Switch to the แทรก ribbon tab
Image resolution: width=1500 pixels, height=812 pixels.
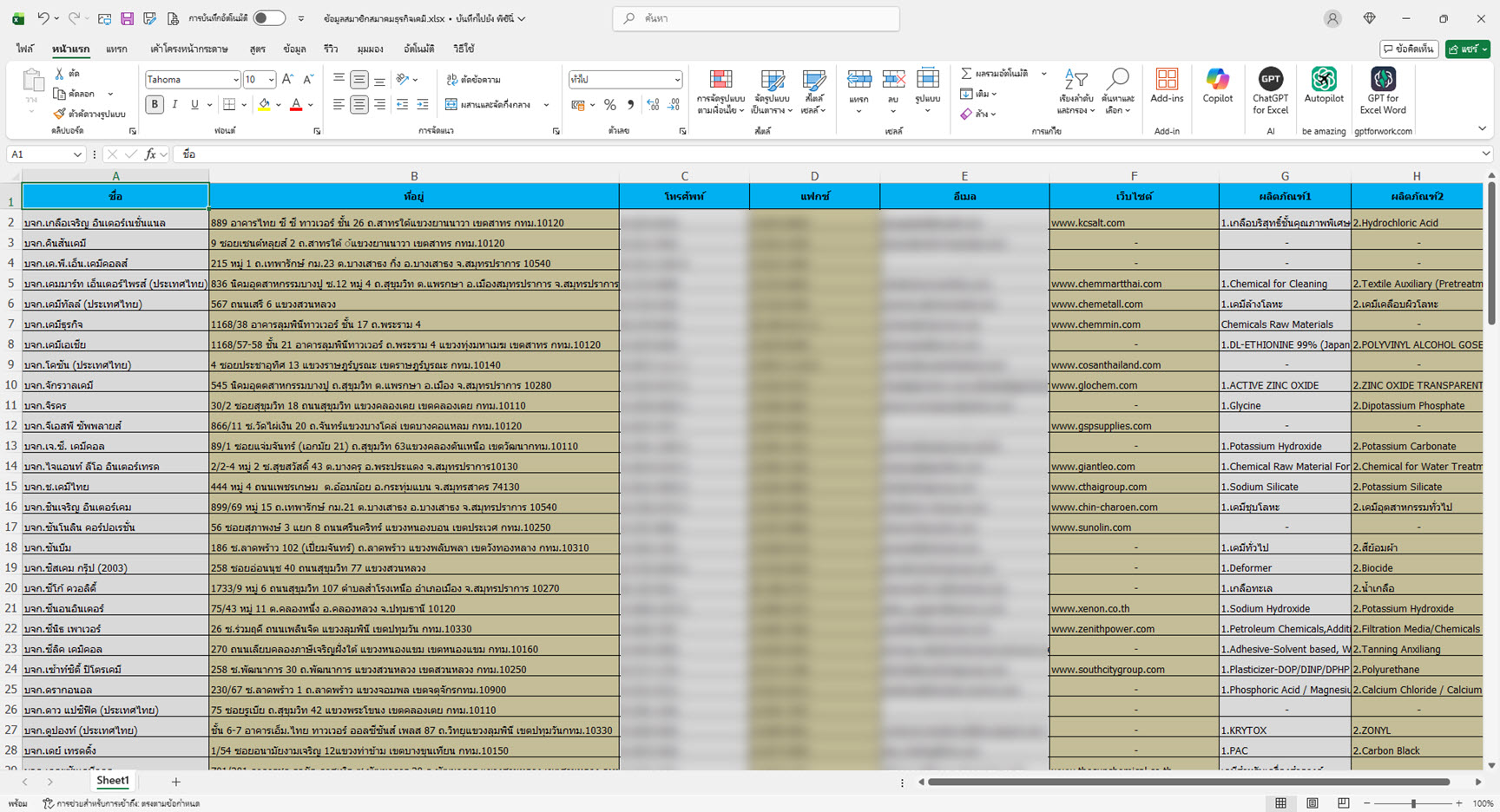click(x=116, y=49)
